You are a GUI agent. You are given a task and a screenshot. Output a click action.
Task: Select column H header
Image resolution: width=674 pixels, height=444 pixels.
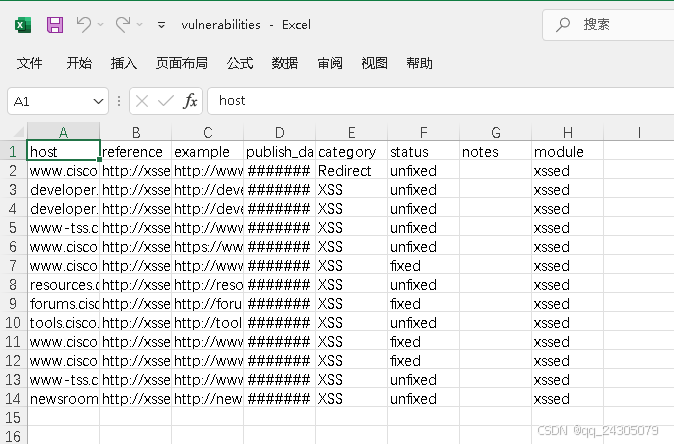point(567,132)
